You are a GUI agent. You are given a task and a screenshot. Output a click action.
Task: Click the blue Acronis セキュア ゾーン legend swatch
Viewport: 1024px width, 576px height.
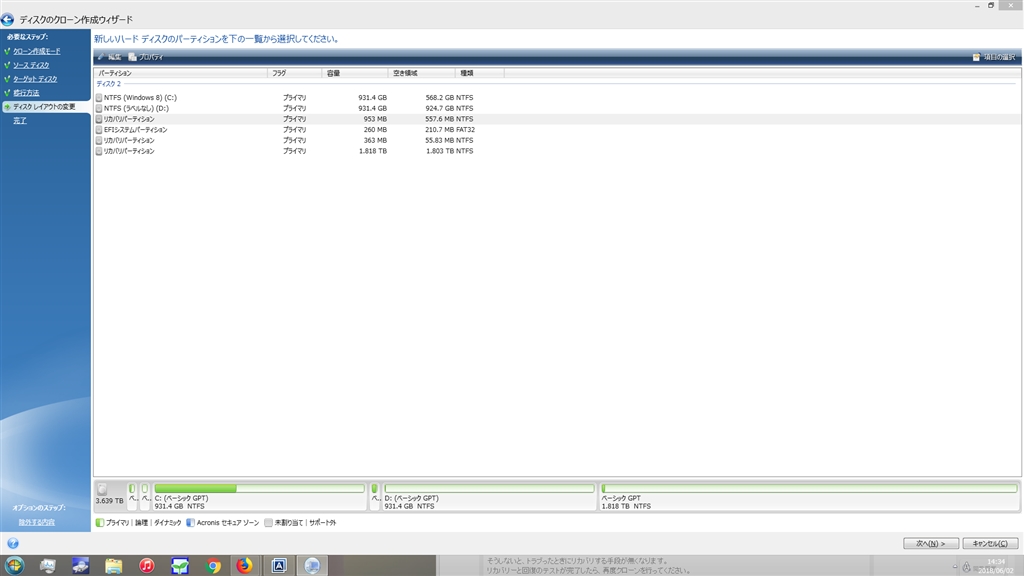tap(191, 522)
